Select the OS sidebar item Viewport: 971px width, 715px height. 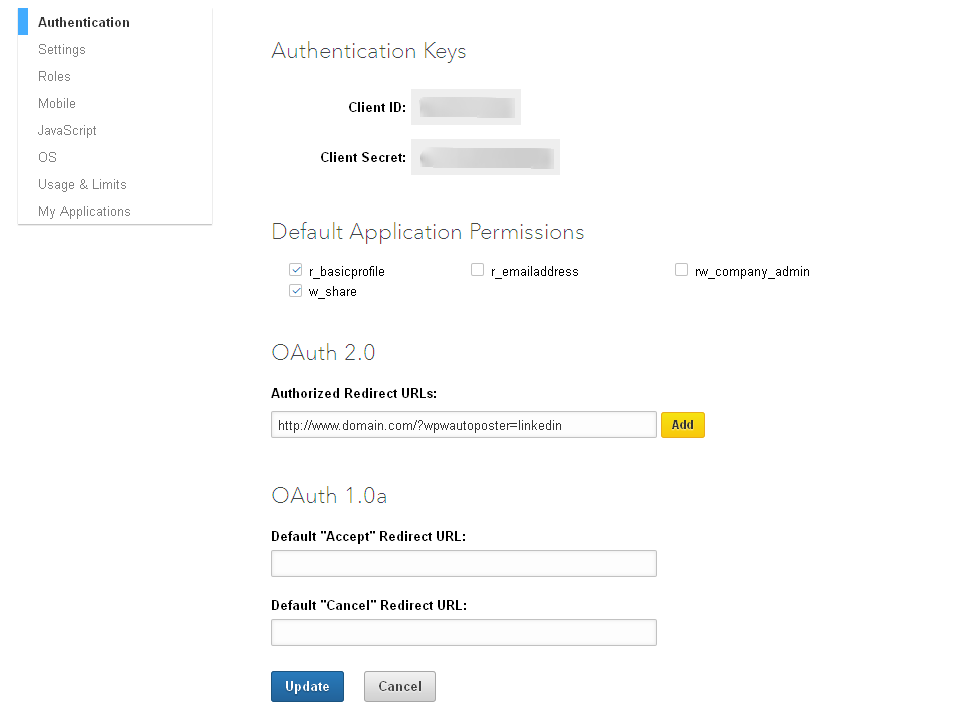tap(47, 157)
